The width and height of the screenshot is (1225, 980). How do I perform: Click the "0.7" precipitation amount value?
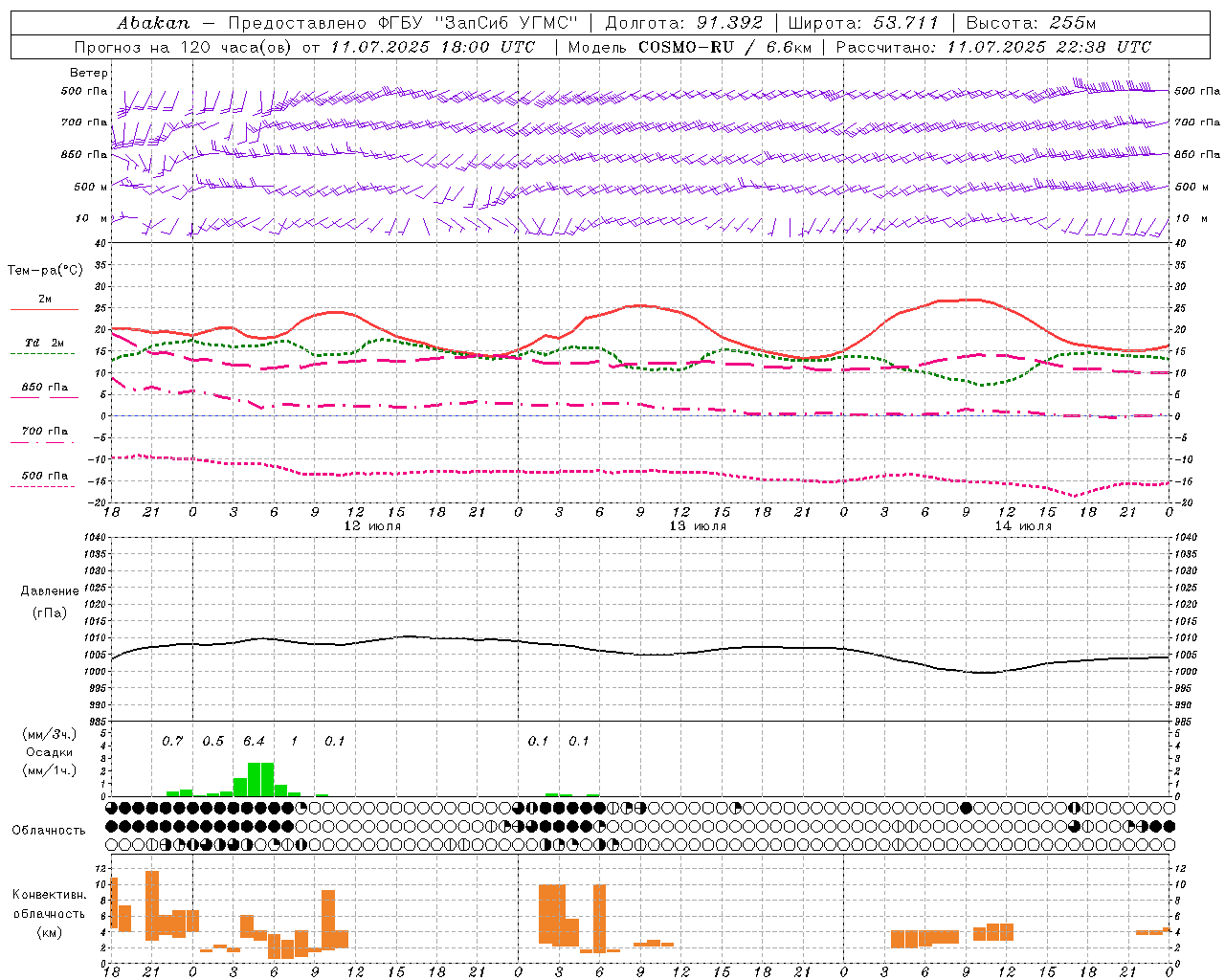pos(172,741)
